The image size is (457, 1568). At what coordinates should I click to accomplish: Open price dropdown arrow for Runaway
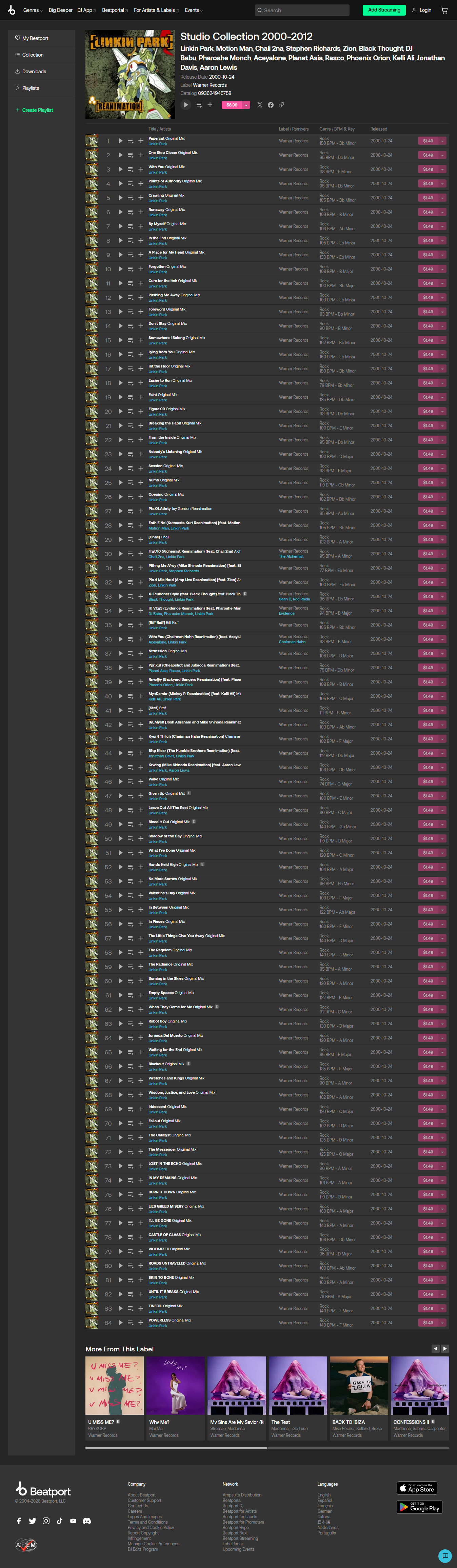pos(442,213)
